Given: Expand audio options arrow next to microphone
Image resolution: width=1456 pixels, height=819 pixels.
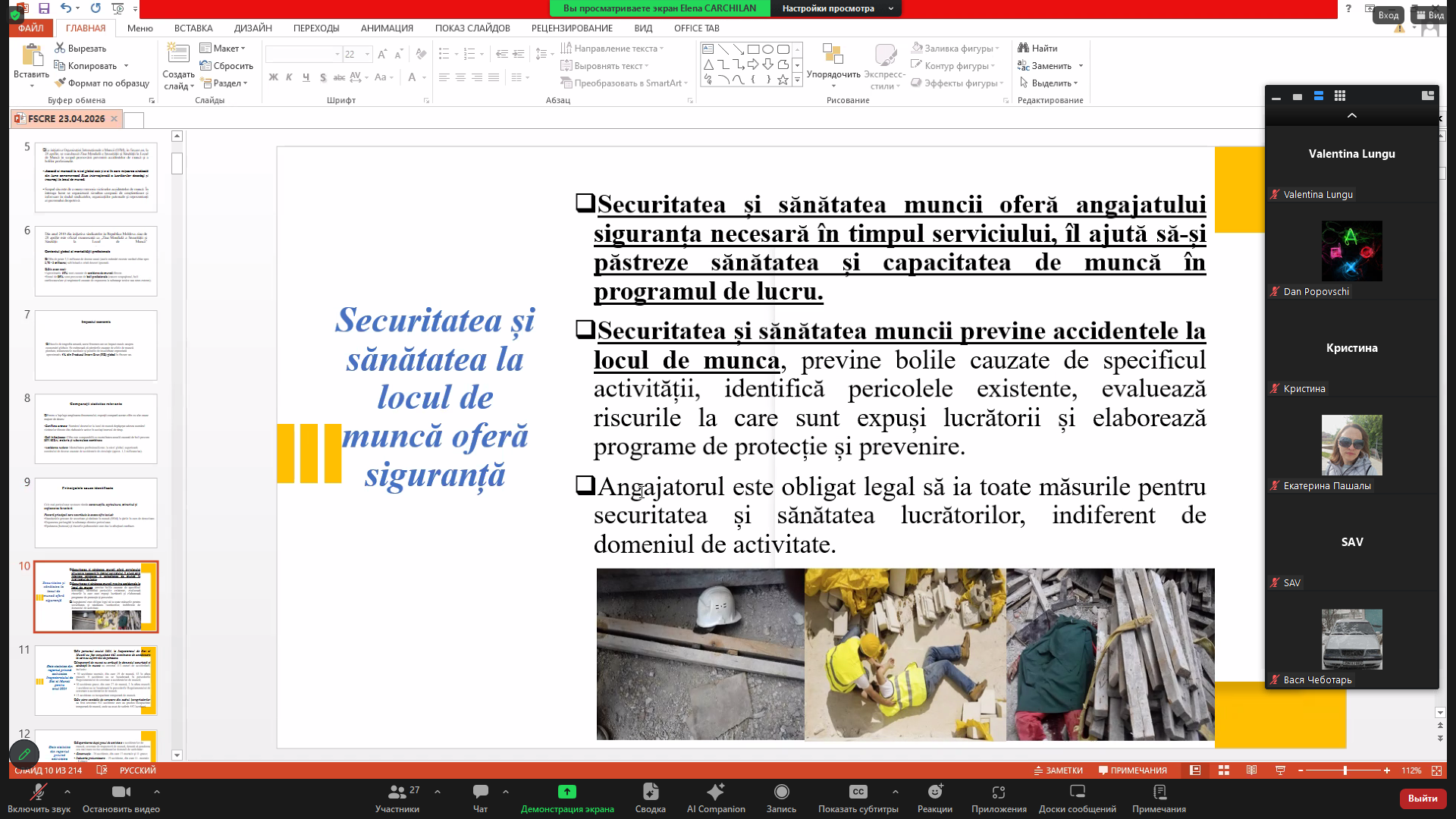Looking at the screenshot, I should point(67,791).
